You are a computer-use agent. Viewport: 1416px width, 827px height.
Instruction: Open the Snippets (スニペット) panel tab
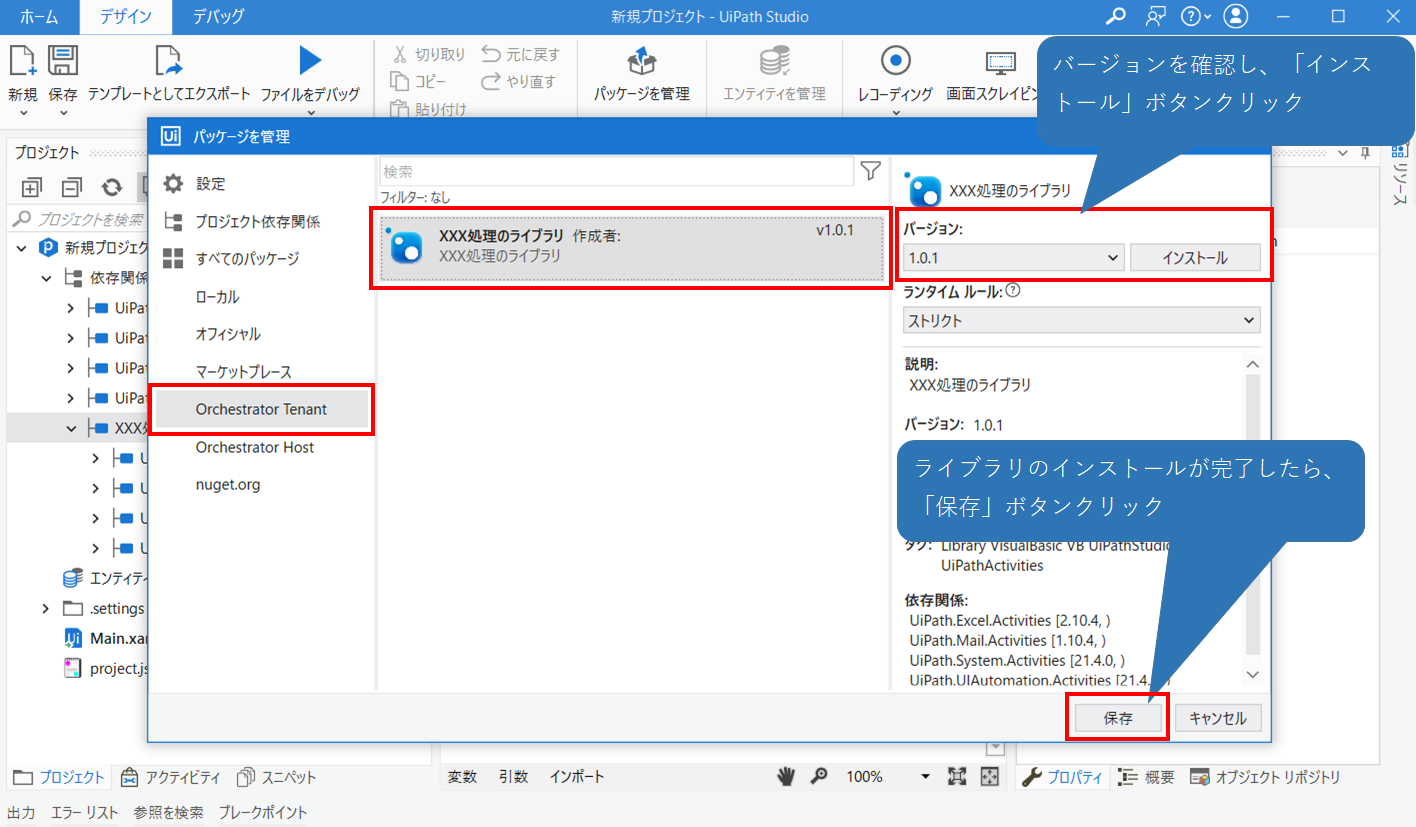click(x=277, y=777)
